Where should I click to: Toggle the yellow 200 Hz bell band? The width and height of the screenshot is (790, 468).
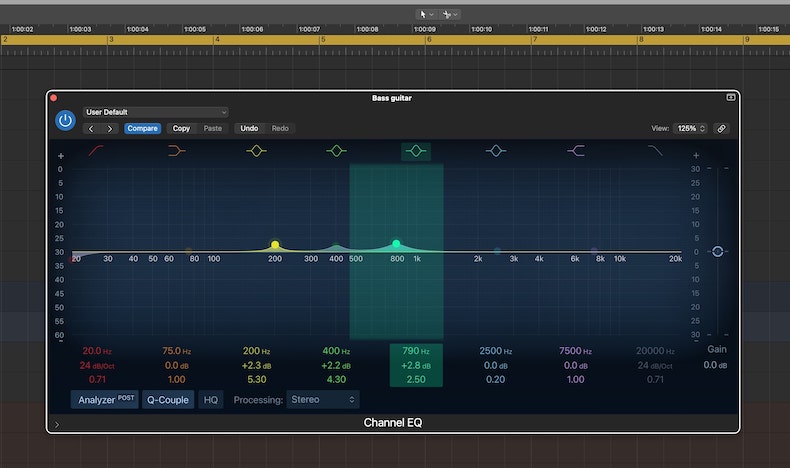point(256,150)
